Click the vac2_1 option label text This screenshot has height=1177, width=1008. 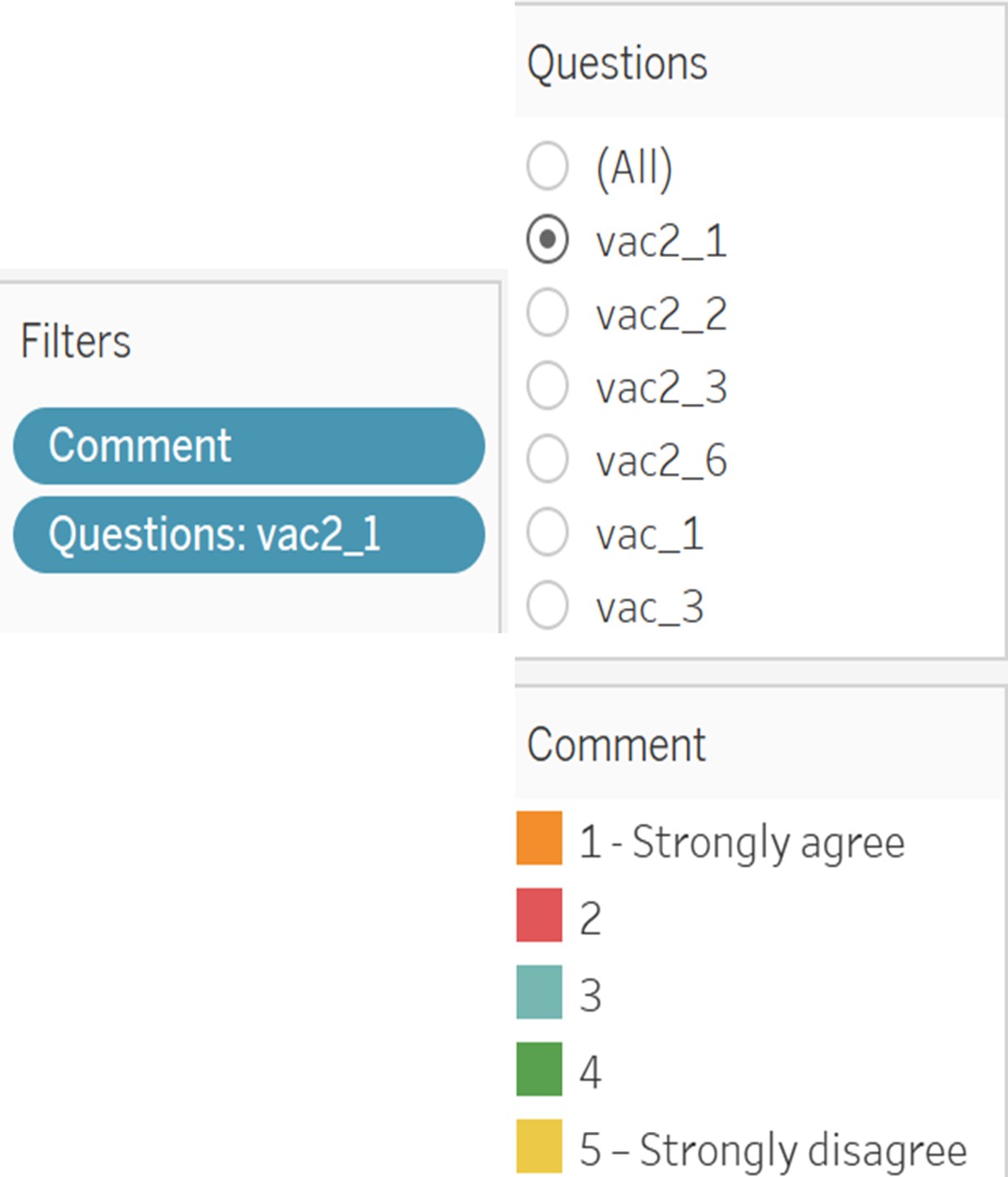pos(661,242)
